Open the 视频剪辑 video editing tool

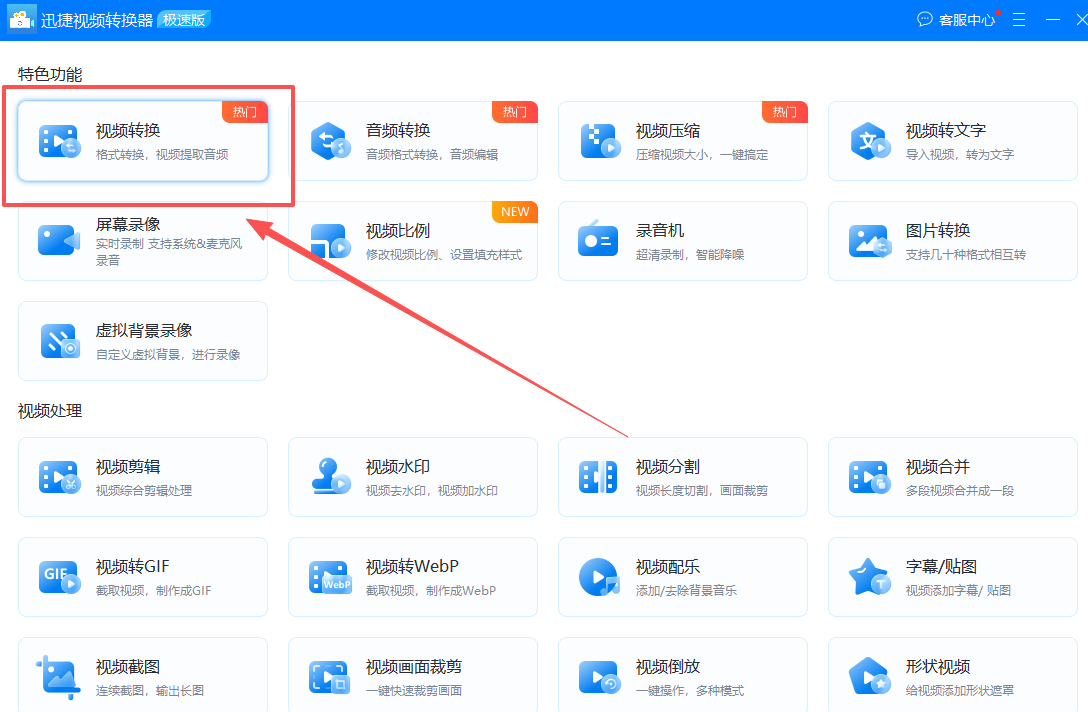(140, 477)
